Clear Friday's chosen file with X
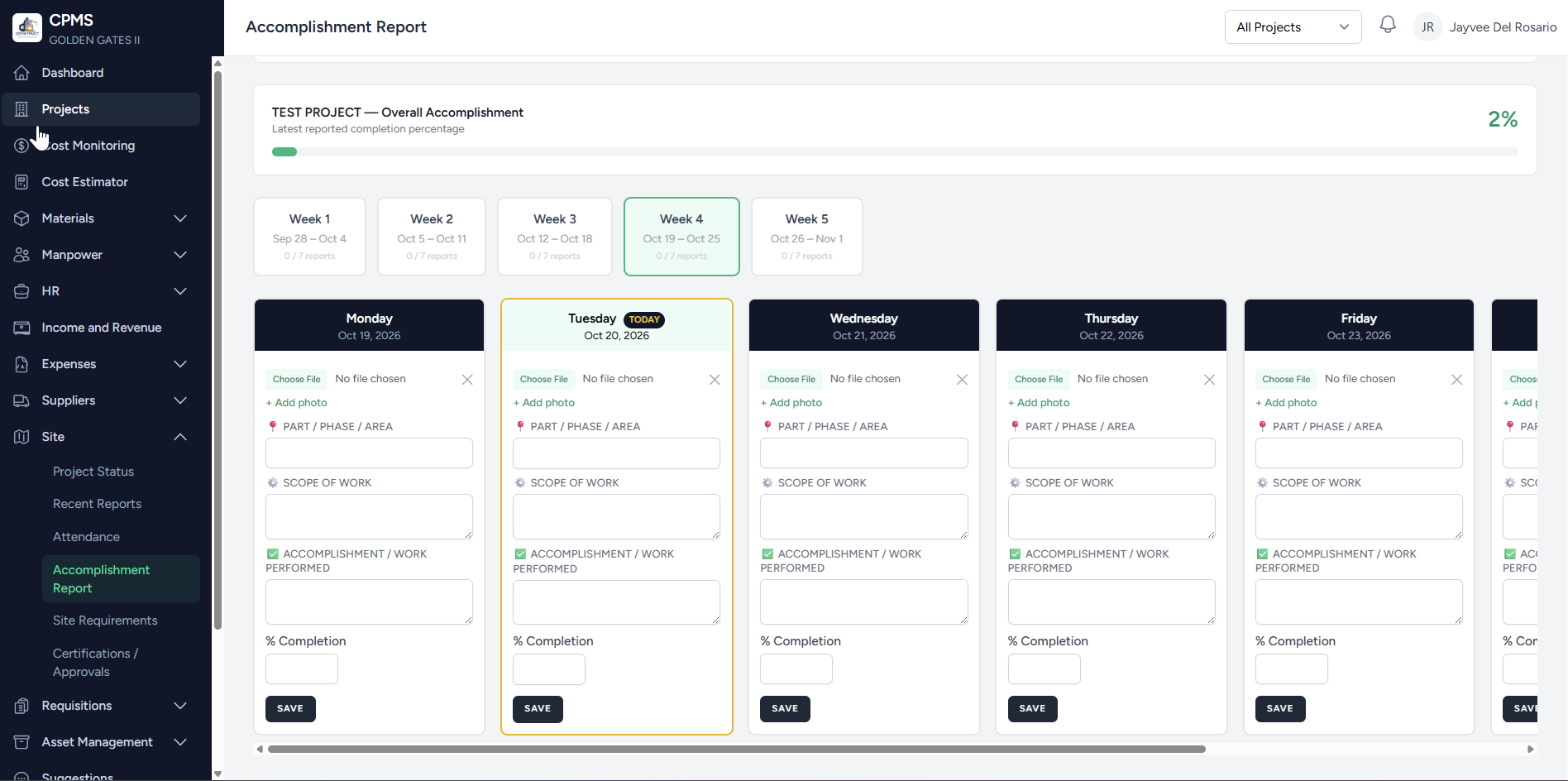This screenshot has height=781, width=1568. [x=1456, y=380]
